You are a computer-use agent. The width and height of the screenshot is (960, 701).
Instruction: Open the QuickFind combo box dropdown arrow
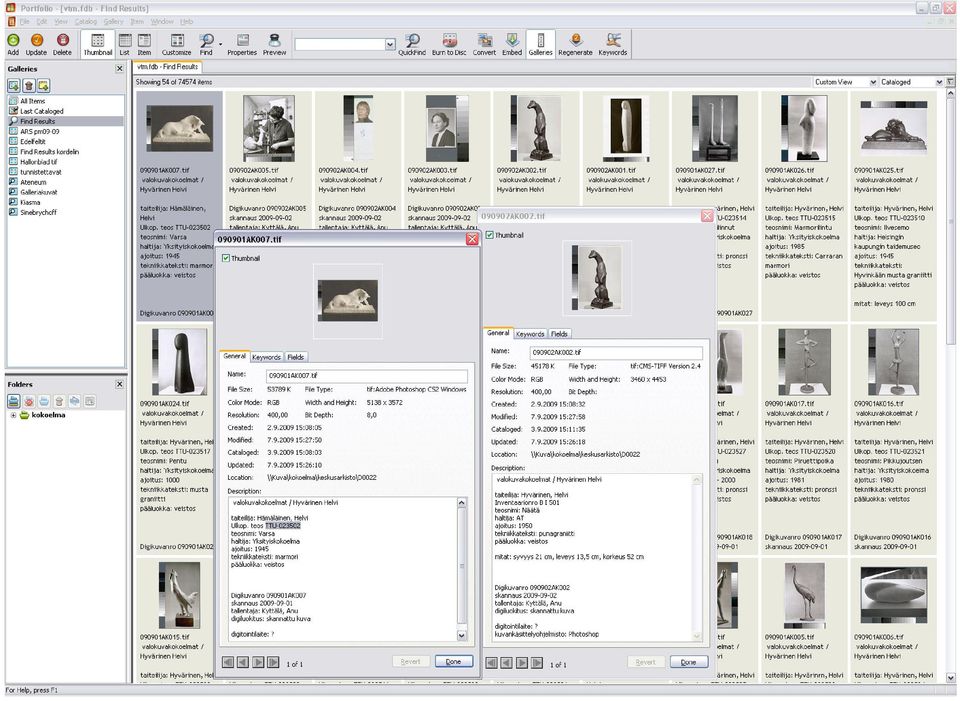click(390, 45)
